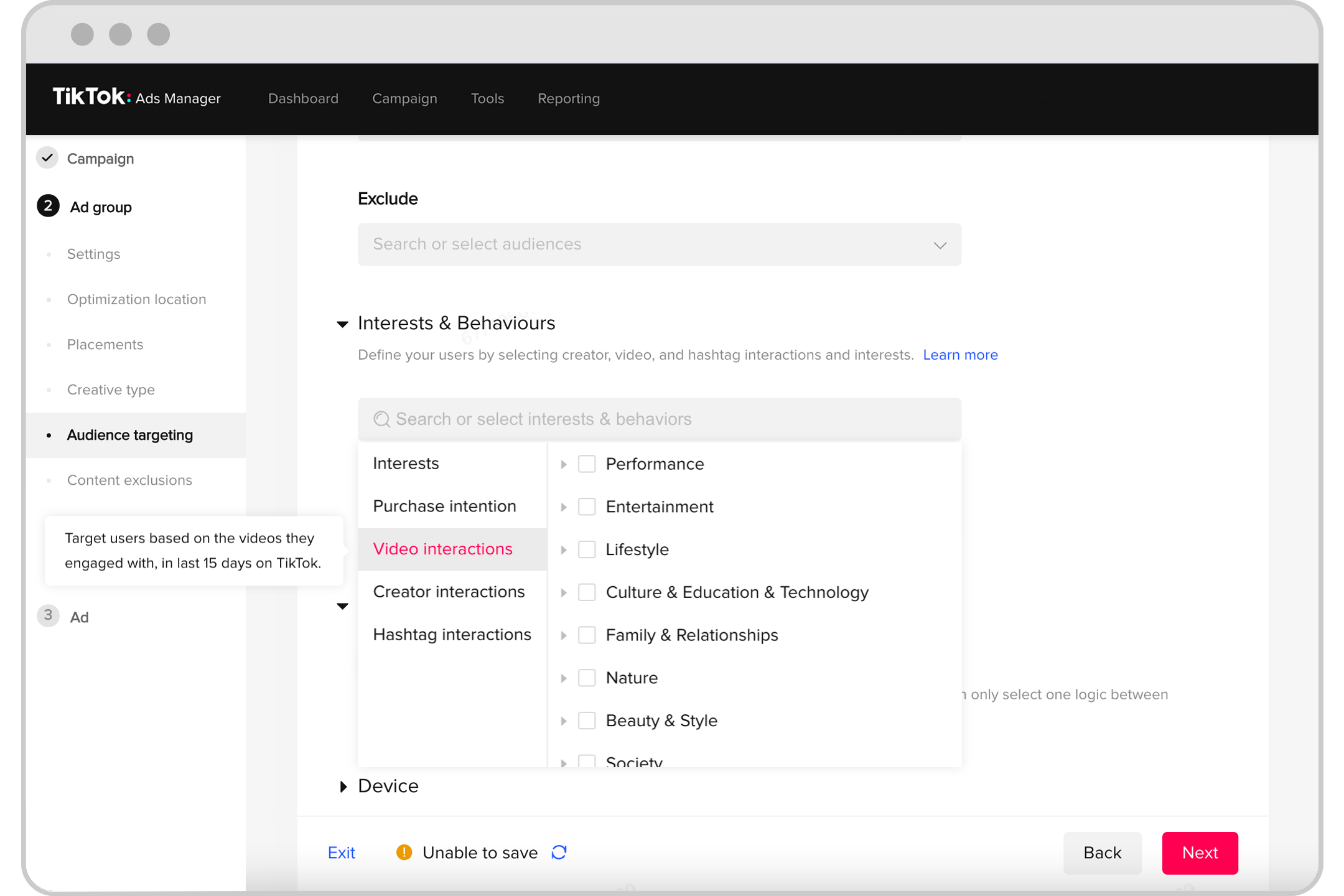Viewport: 1344px width, 896px height.
Task: Click the search magnifier icon in interests field
Action: point(381,419)
